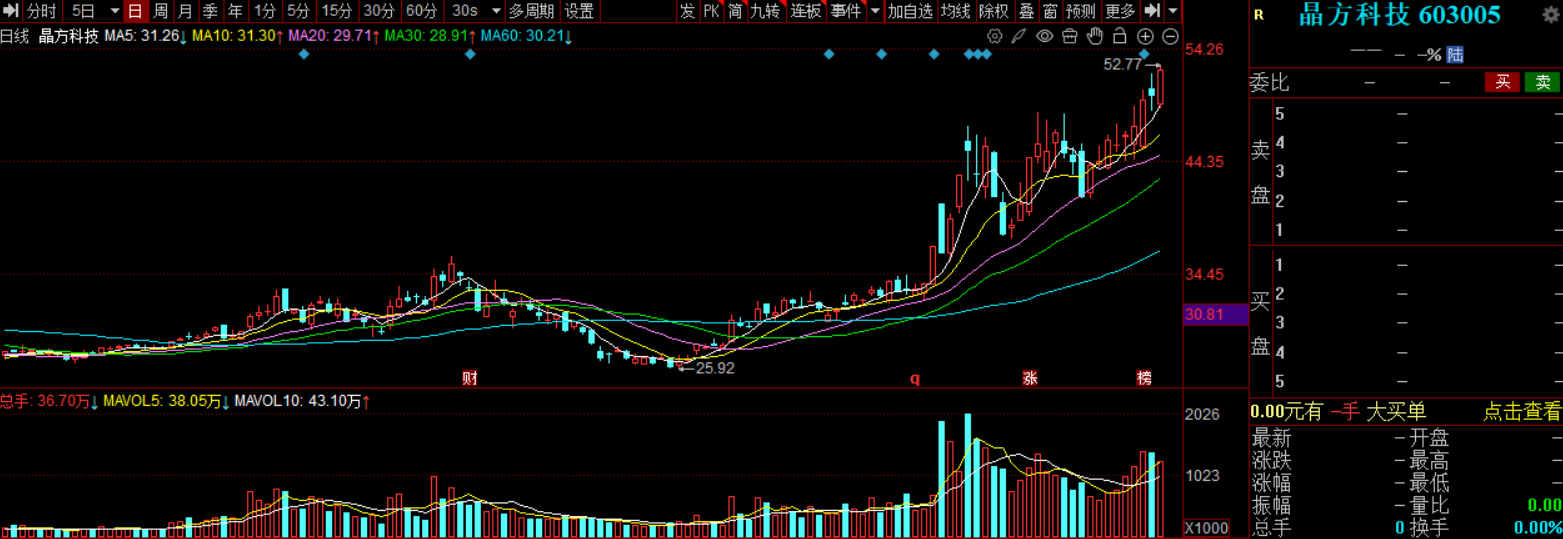Image resolution: width=1563 pixels, height=539 pixels.
Task: Click the 涨 event marker on chart
Action: point(1030,378)
